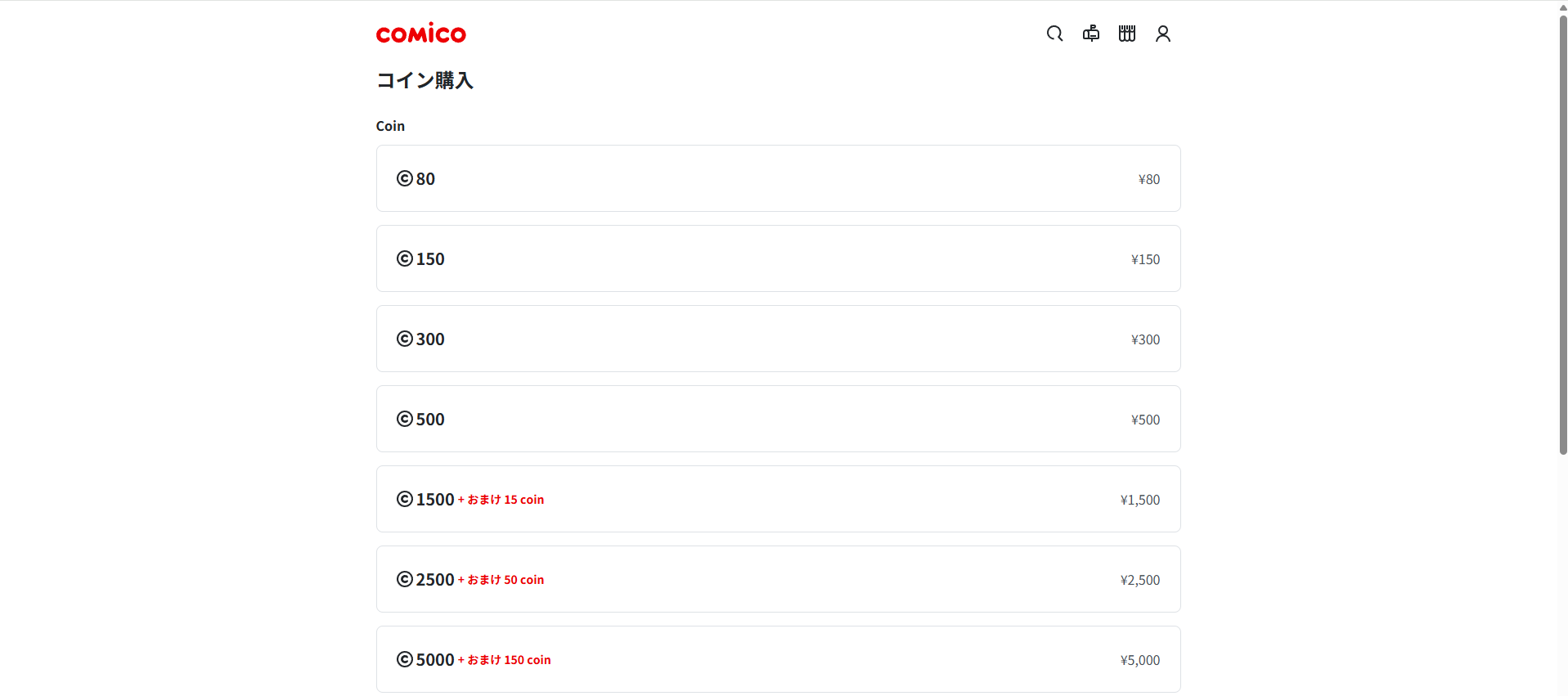Choose the 300 coin option

(778, 339)
